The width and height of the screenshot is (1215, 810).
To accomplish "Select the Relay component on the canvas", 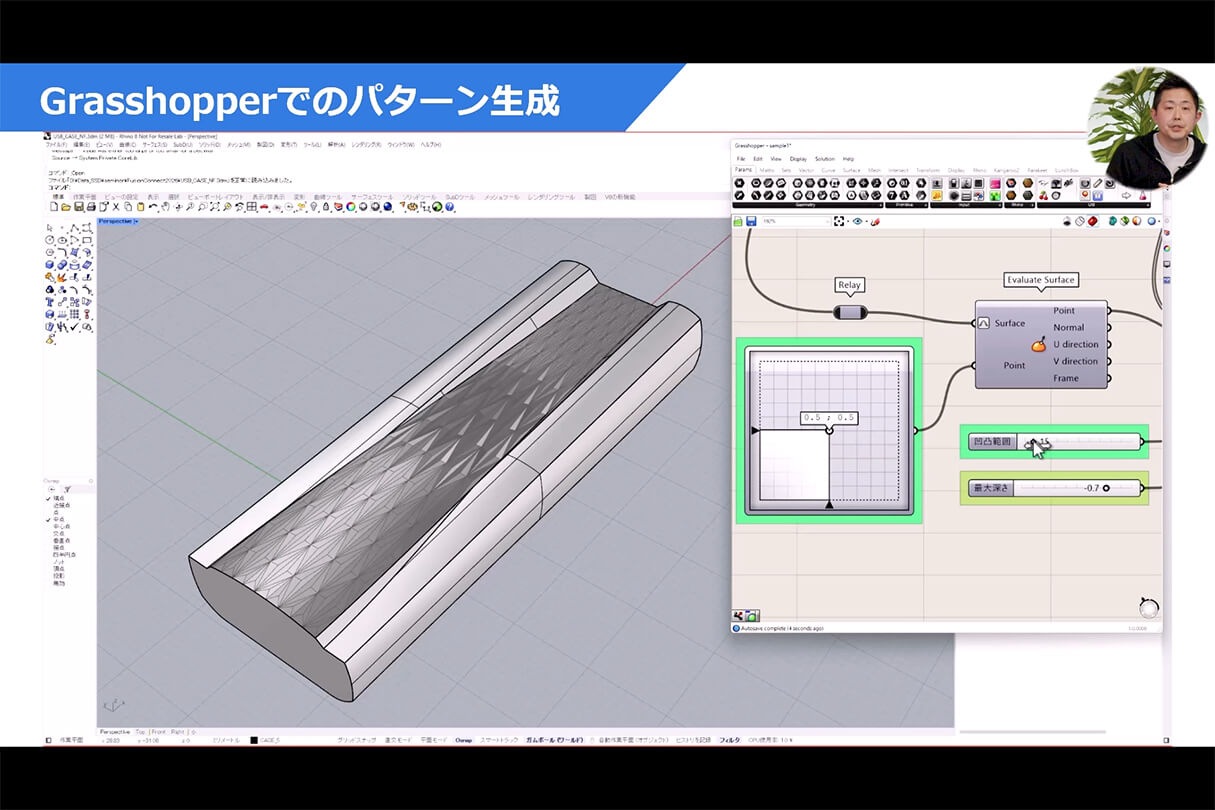I will pos(849,313).
